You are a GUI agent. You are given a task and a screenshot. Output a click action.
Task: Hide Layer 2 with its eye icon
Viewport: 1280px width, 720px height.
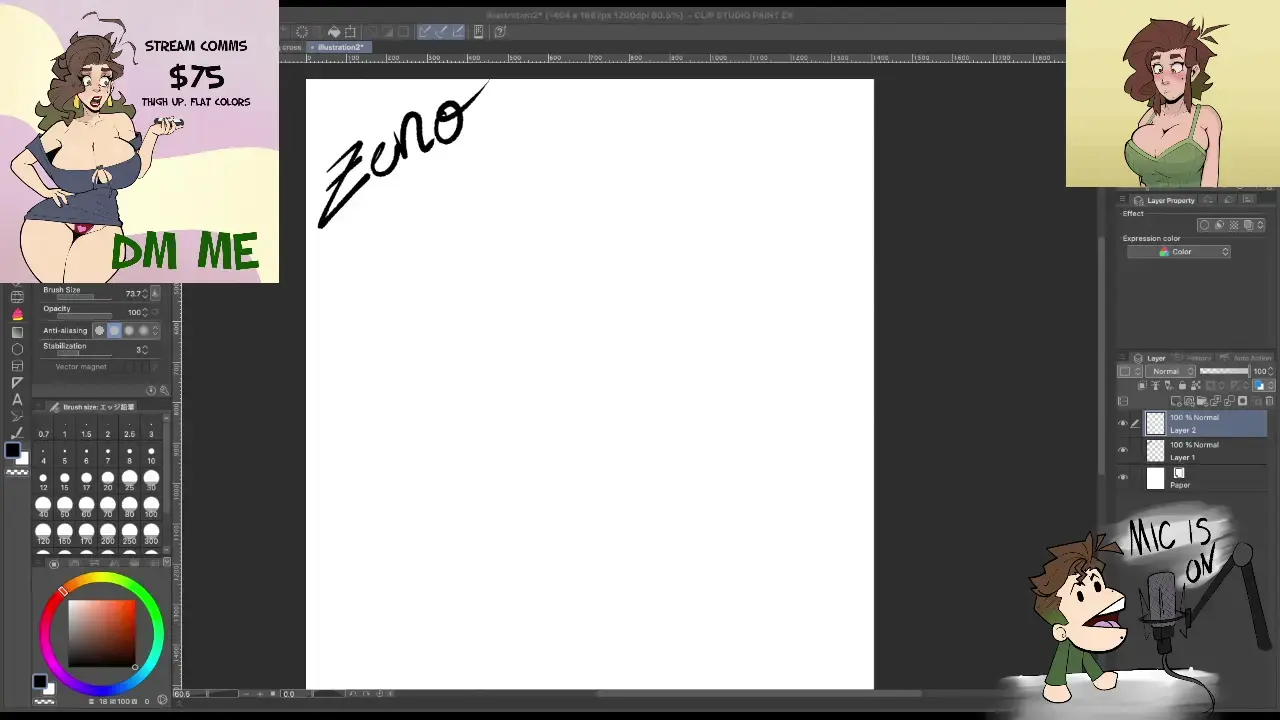pos(1122,424)
